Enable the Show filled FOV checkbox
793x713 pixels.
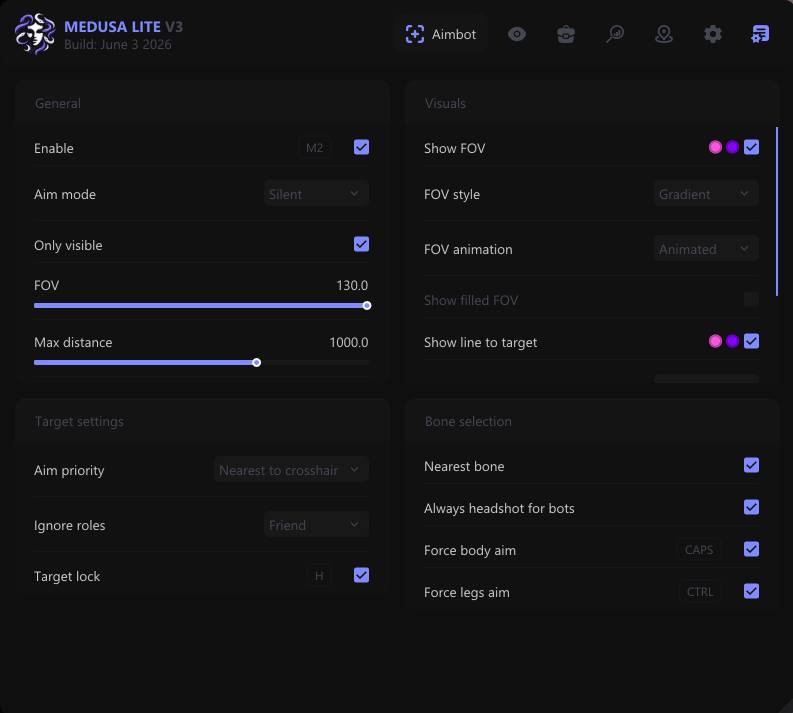(751, 299)
